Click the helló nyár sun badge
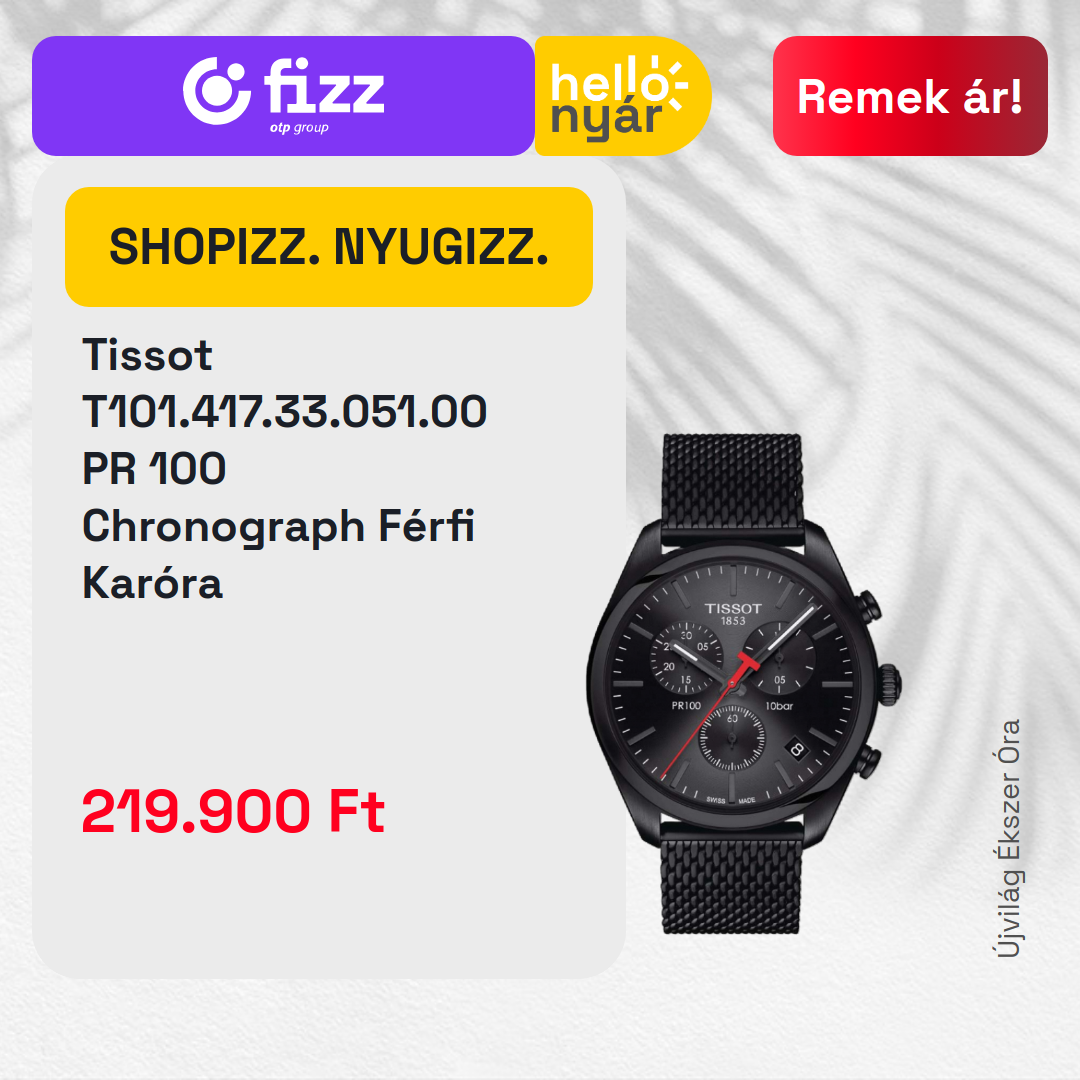 click(623, 96)
